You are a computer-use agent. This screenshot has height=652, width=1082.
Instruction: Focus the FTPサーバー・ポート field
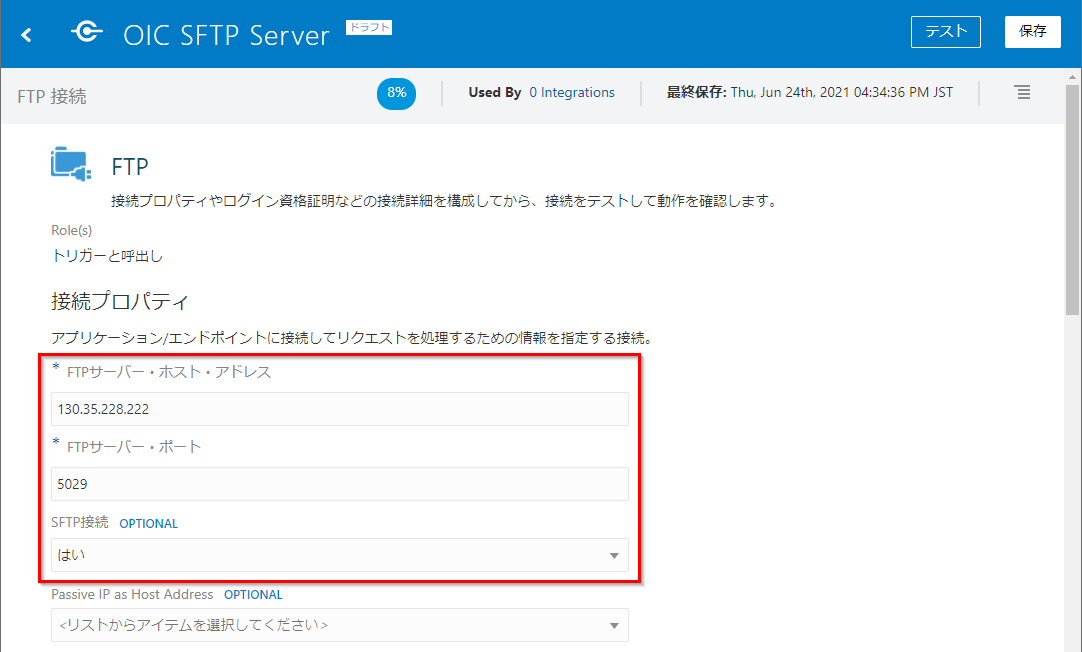[340, 484]
